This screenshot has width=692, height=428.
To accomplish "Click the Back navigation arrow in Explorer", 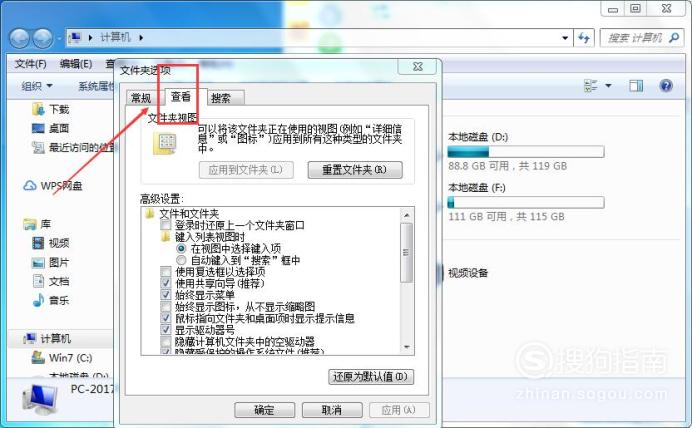I will pos(19,38).
